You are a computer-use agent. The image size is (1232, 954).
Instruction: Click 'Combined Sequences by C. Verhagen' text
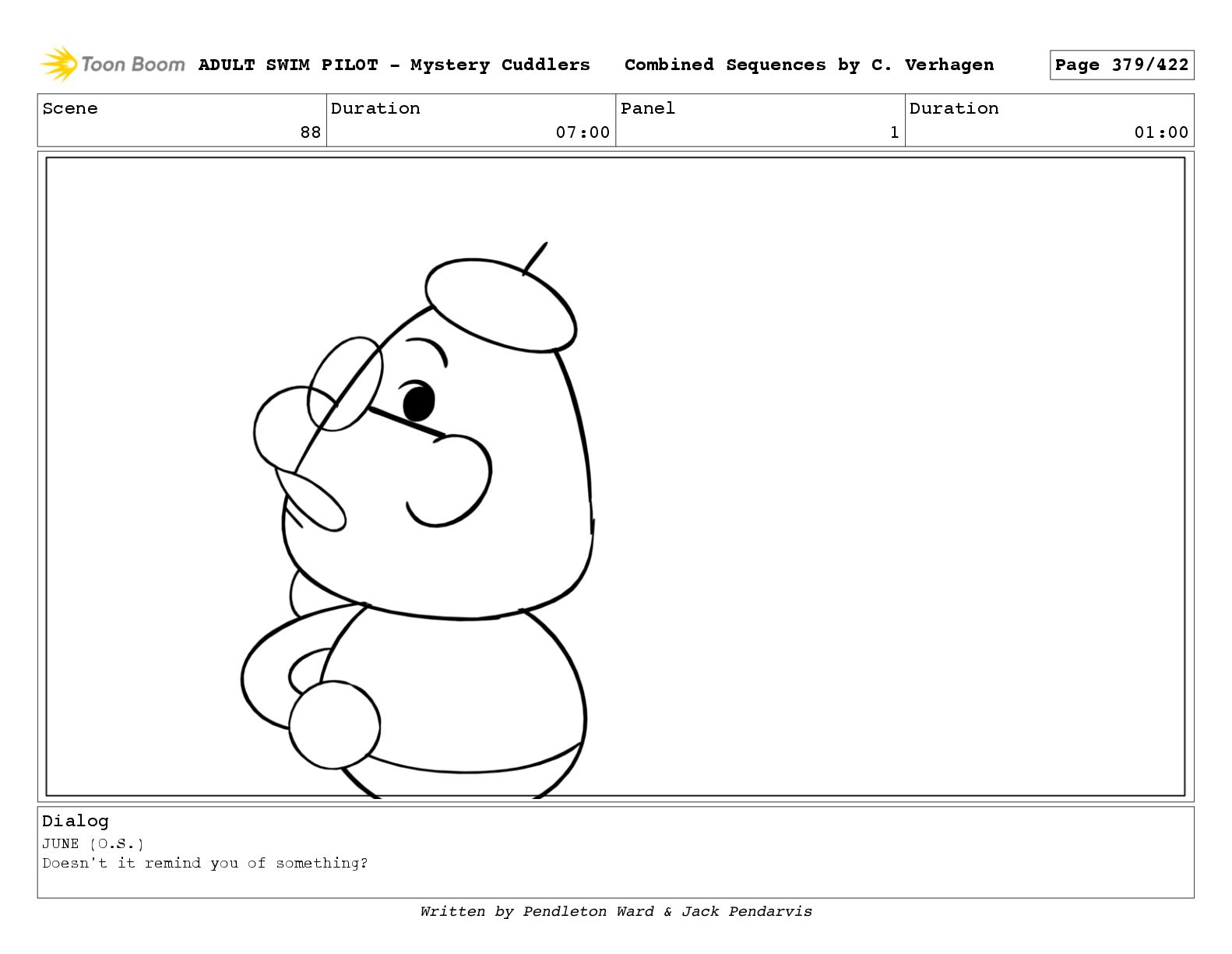click(809, 65)
